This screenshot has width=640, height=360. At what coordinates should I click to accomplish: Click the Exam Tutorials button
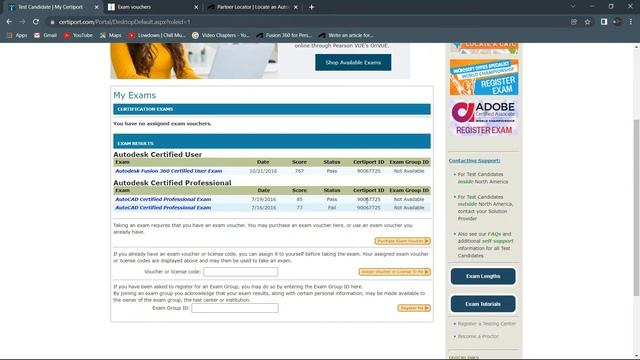tap(483, 304)
